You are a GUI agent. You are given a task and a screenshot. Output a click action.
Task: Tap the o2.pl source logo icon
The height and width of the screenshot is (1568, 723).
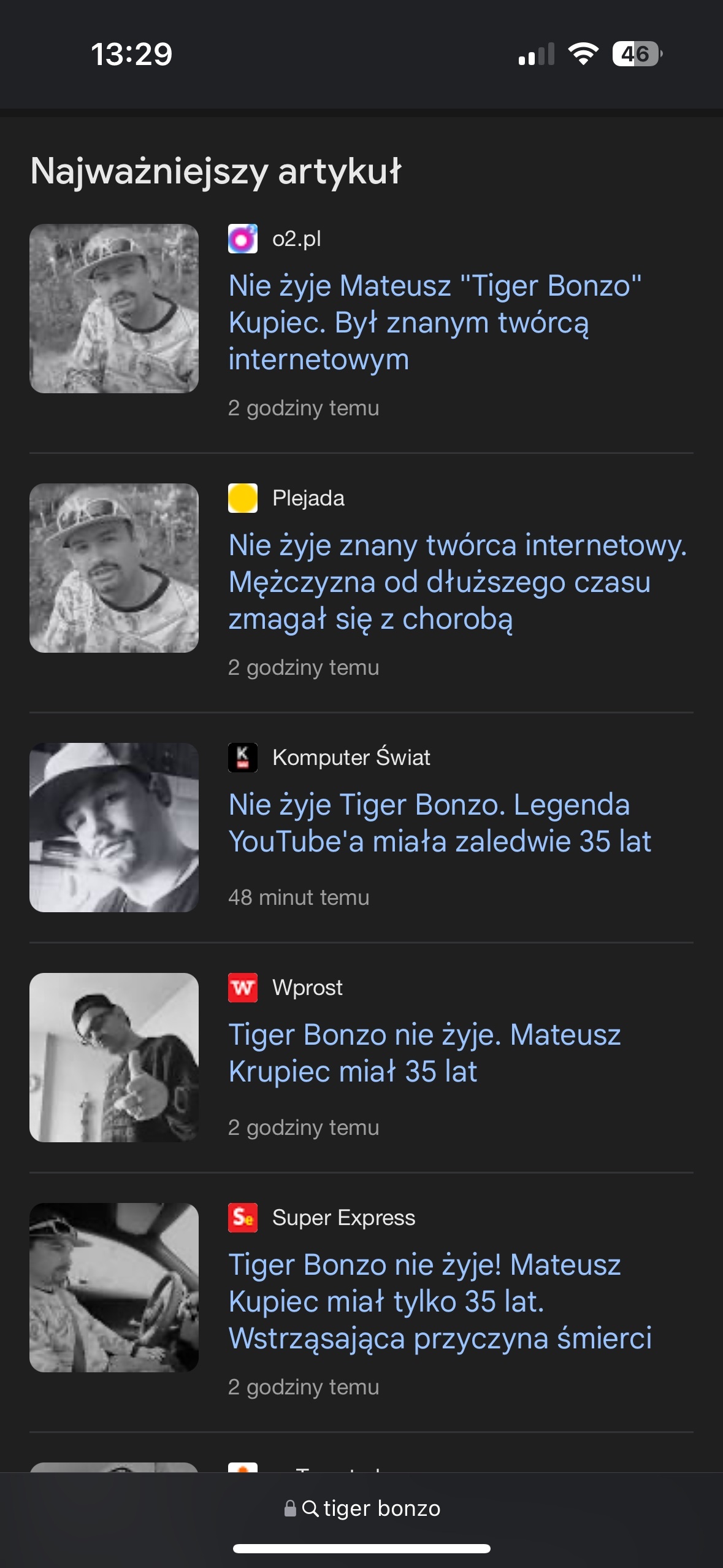coord(242,239)
